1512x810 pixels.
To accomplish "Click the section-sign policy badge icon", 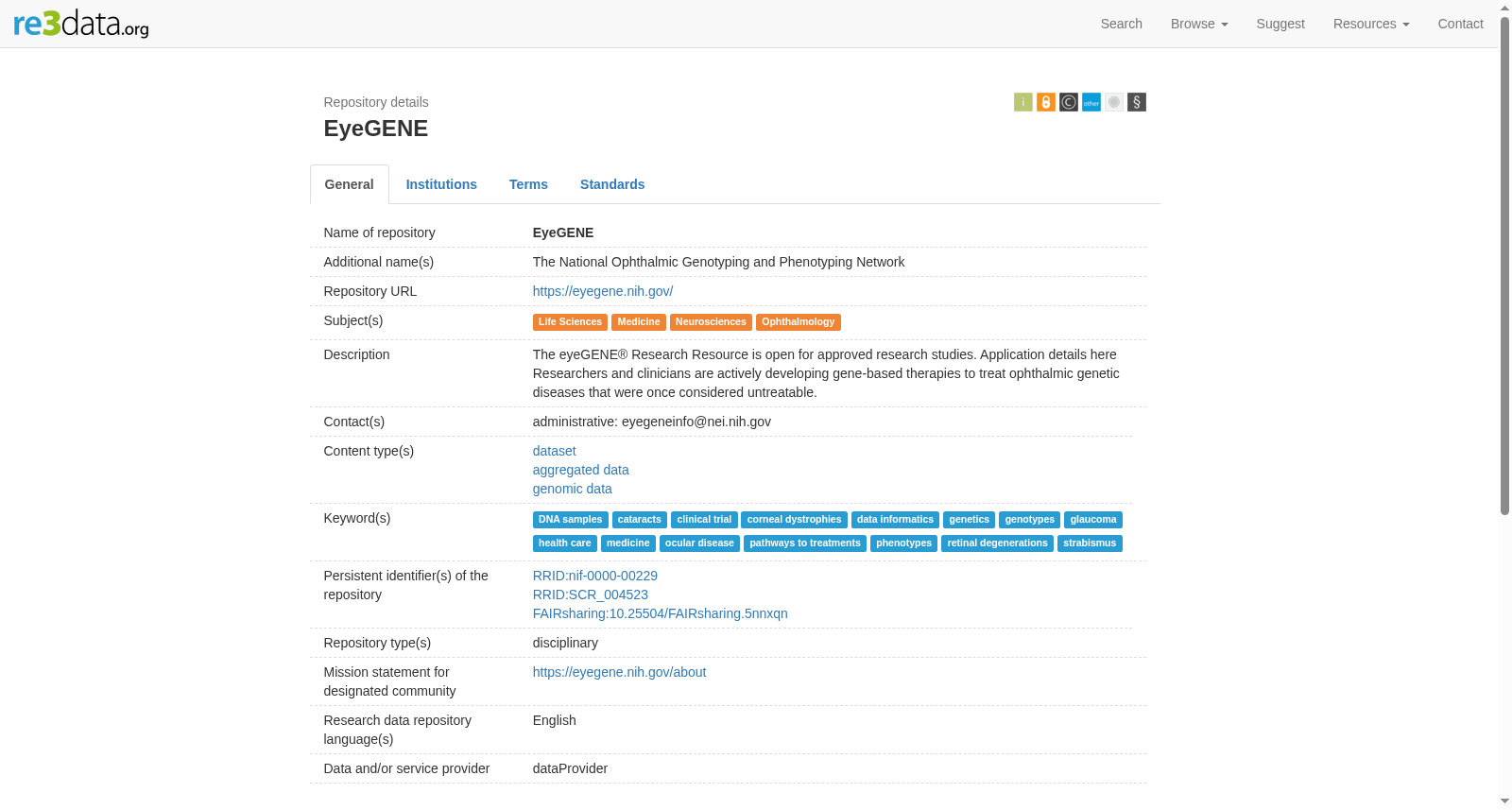I will pyautogui.click(x=1137, y=102).
